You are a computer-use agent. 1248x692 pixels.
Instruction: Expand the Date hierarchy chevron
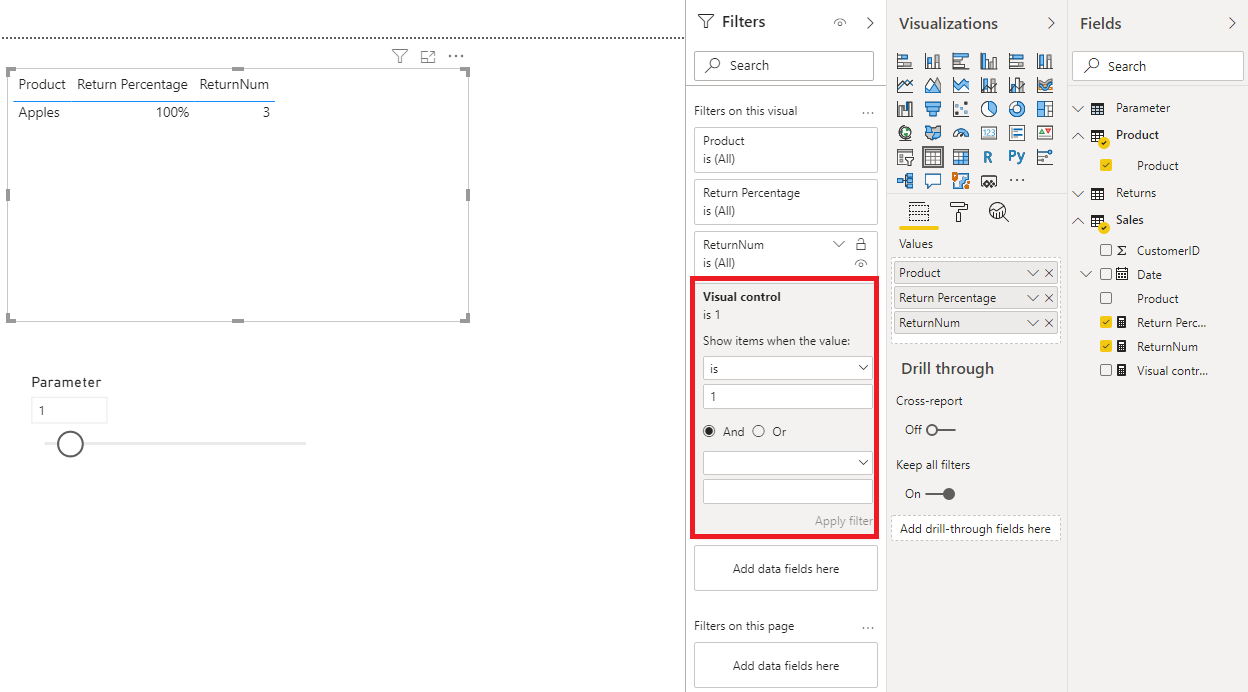pos(1087,274)
